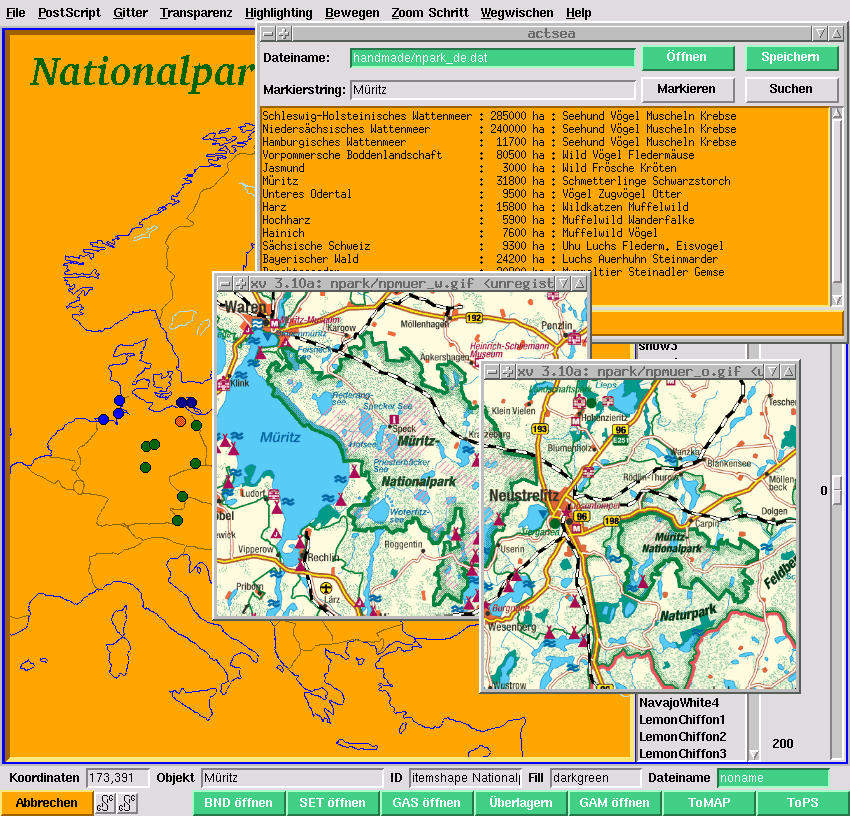
Task: Click the npmuer_o.gif up-triangle title icon
Action: point(788,371)
